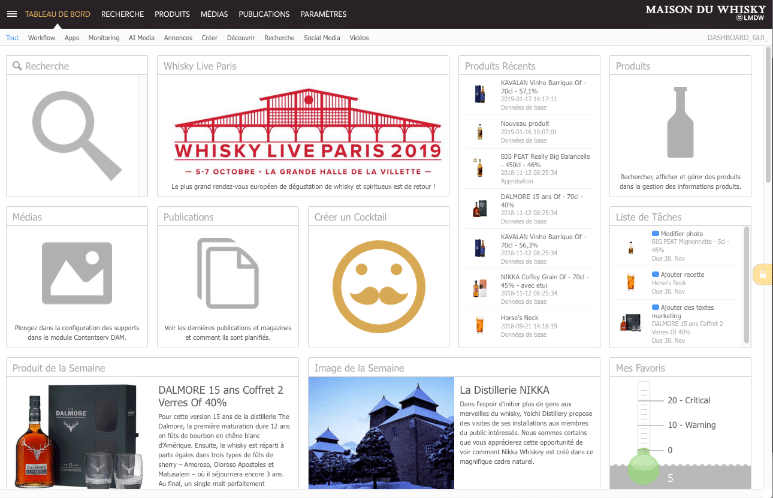
Task: Click the Mes Favoris thermometer gauge
Action: point(643,433)
